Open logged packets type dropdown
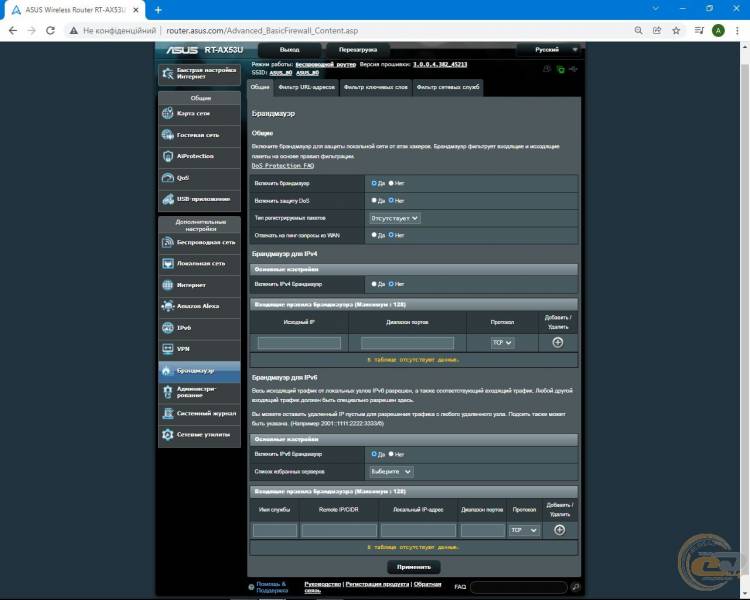 (395, 218)
